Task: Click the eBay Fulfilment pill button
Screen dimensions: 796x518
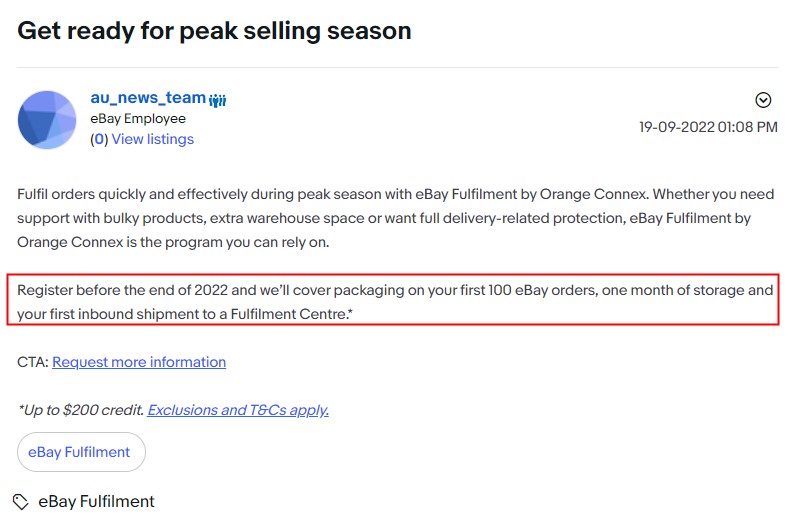Action: click(81, 452)
